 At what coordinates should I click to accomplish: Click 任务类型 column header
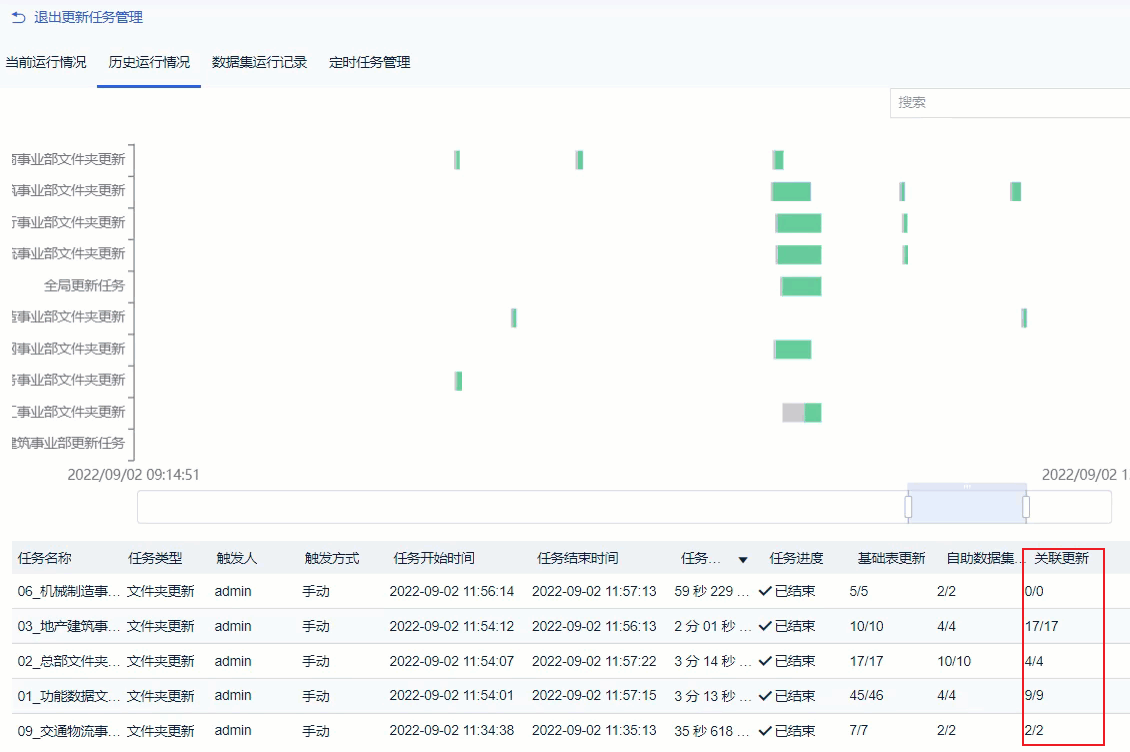(155, 558)
